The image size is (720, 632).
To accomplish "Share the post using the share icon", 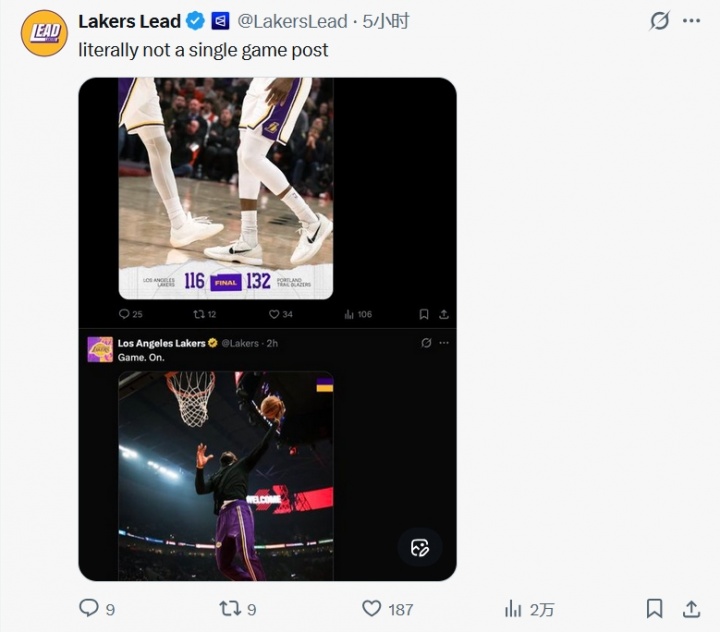I will [x=691, y=608].
